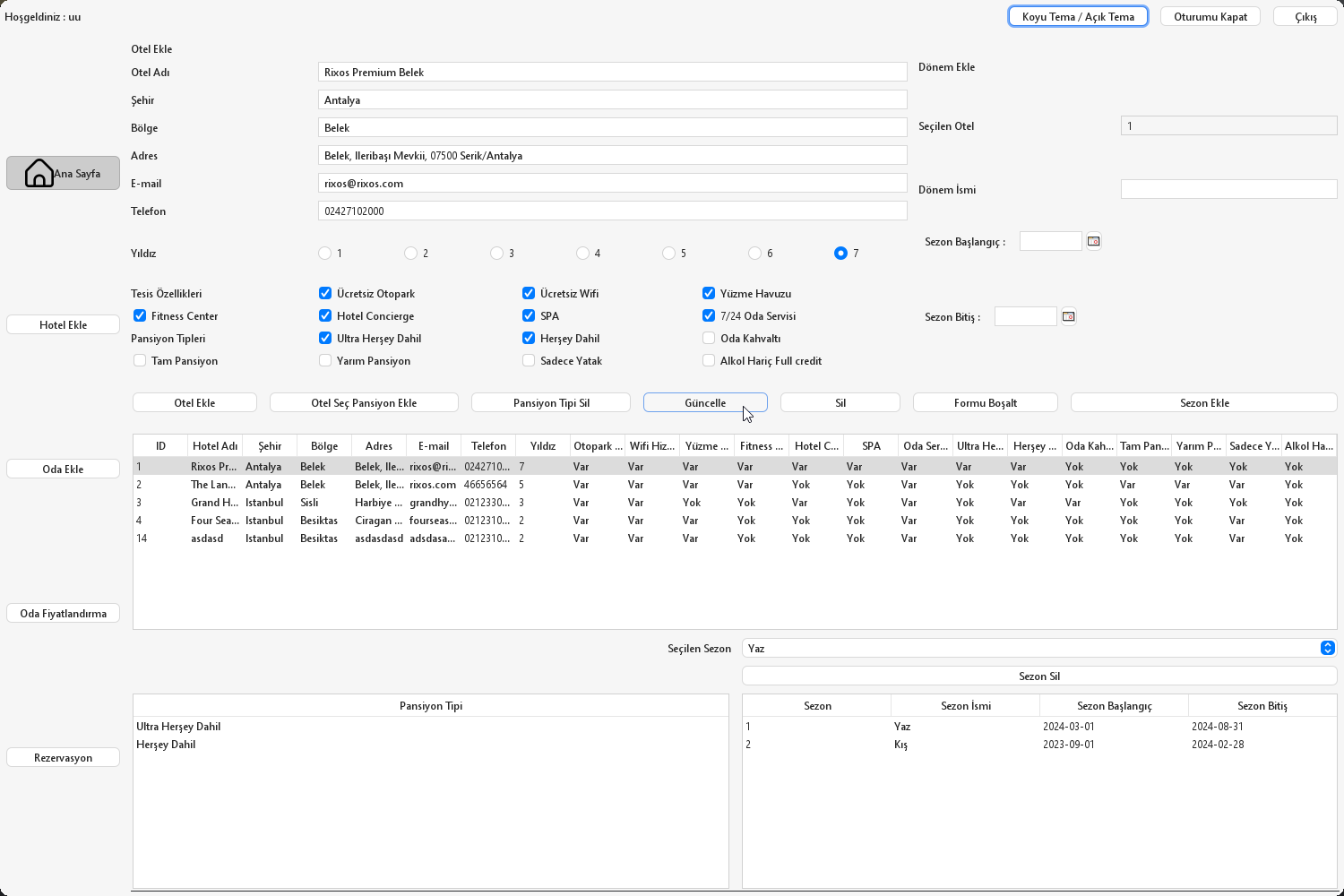Screen dimensions: 1344x896
Task: Check Alkol Hariç Full credit
Action: [x=709, y=360]
